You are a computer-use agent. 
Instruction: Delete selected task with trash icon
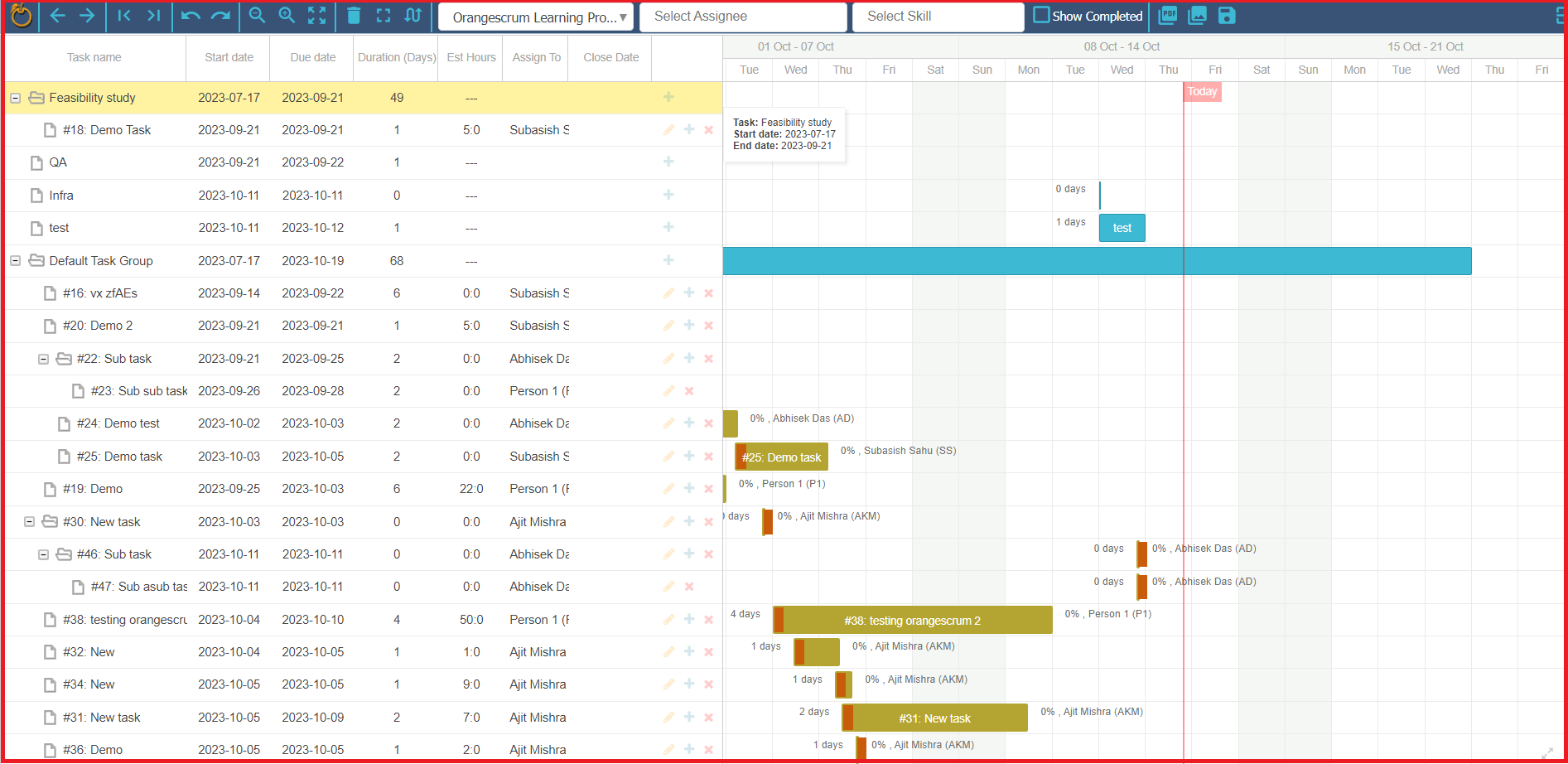pos(354,16)
